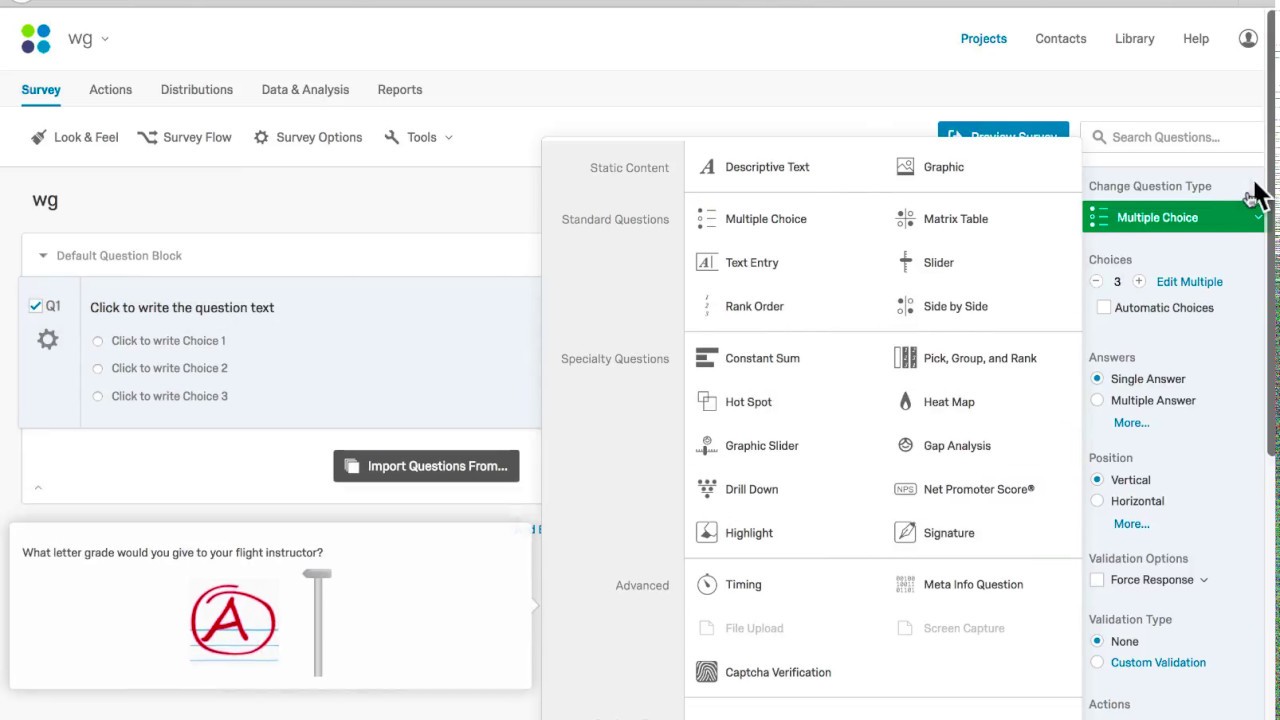Open Contacts in the top navigation
This screenshot has height=720, width=1280.
1061,39
